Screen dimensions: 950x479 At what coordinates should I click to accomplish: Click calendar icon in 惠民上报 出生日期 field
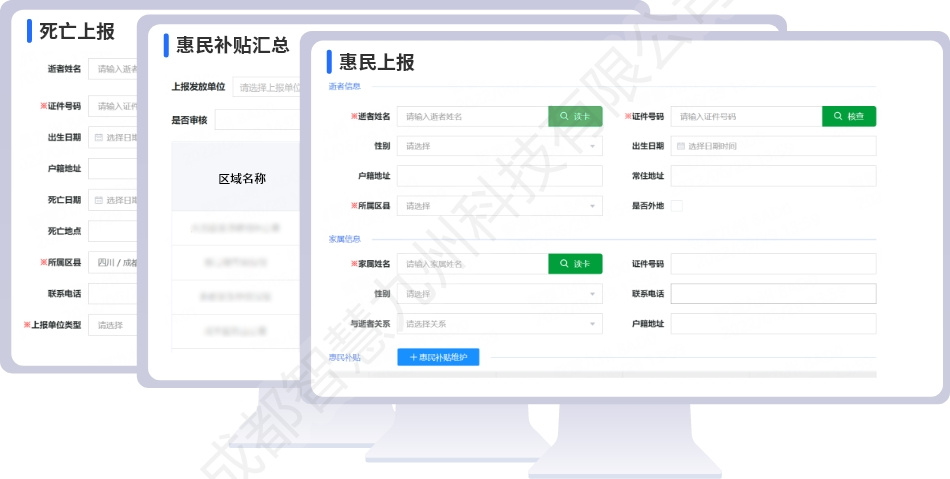pos(681,147)
